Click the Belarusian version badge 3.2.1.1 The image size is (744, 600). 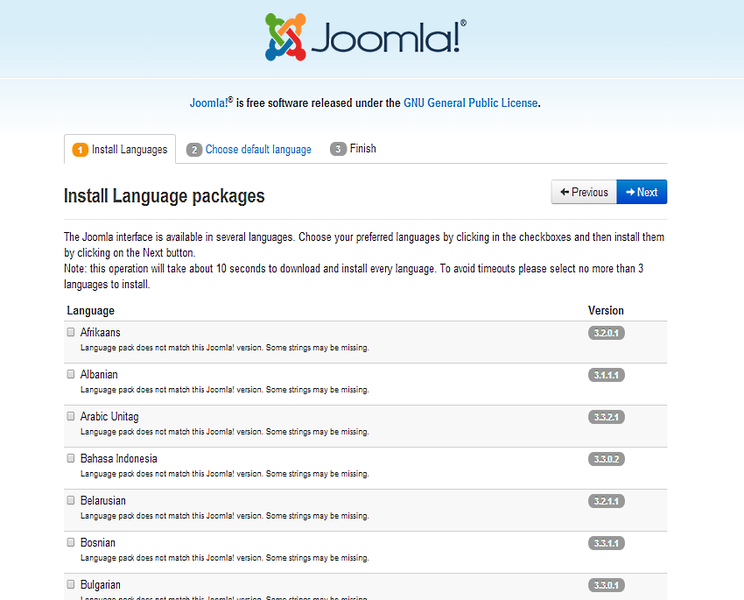[606, 501]
